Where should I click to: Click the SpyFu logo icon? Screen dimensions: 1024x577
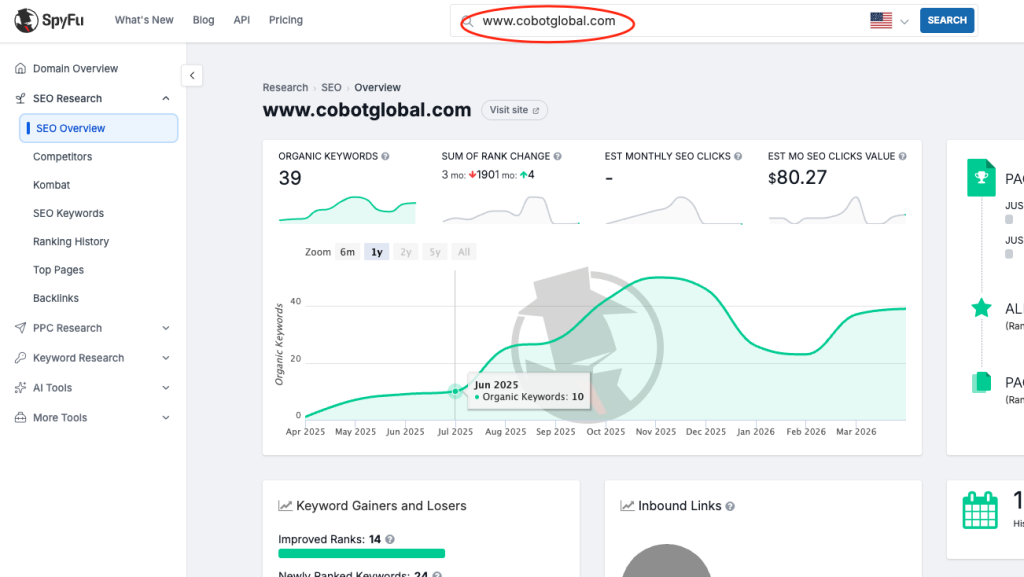pyautogui.click(x=26, y=20)
